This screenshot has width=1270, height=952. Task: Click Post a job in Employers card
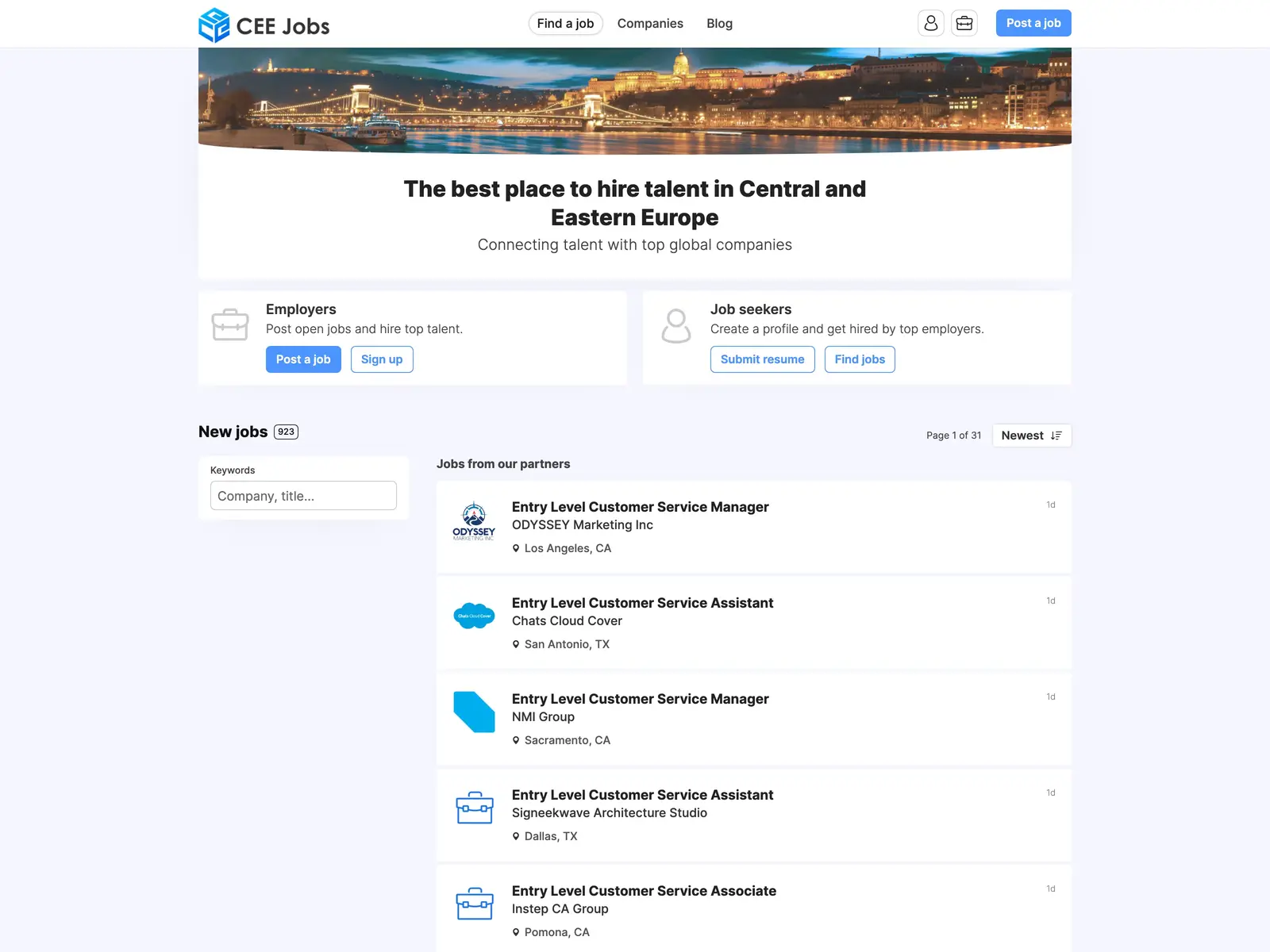point(303,359)
